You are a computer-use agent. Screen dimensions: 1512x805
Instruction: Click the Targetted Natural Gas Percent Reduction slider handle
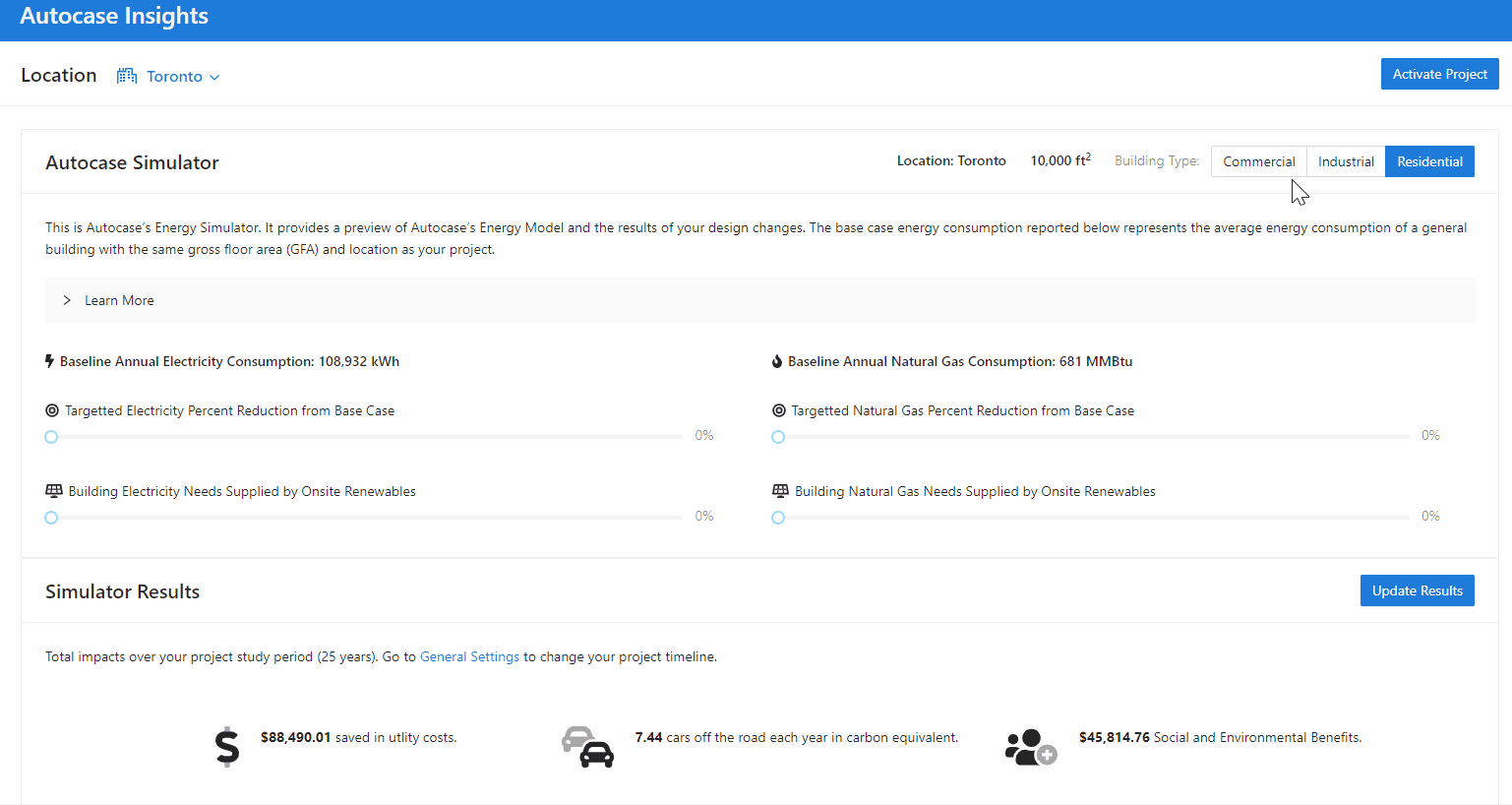click(778, 437)
